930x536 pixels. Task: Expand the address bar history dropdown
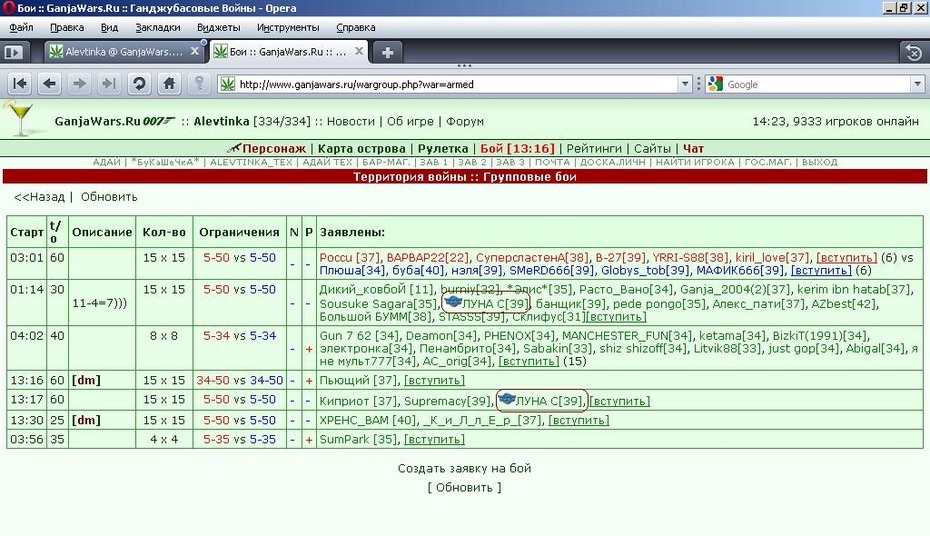click(x=685, y=84)
